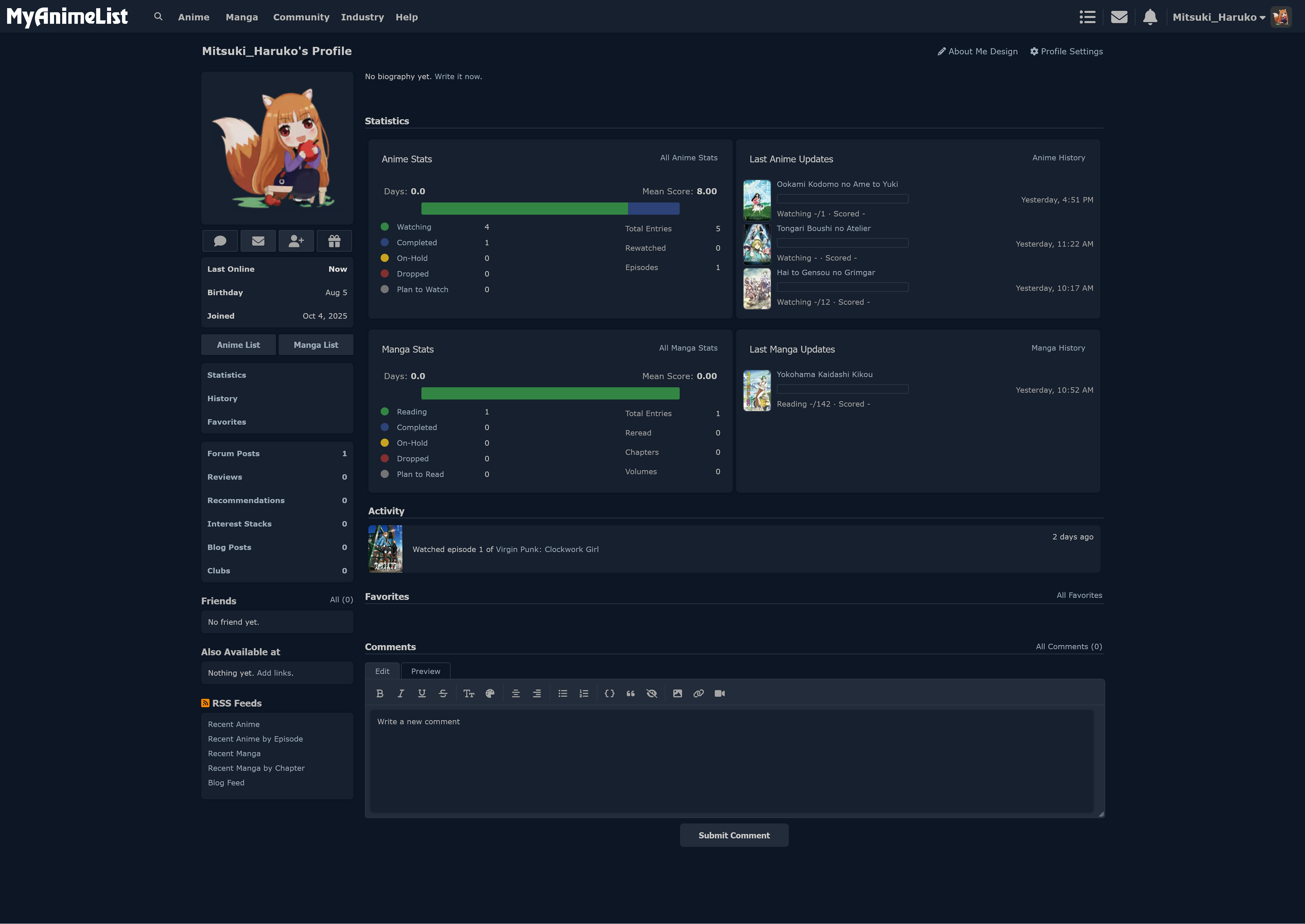
Task: Open the Community menu
Action: click(x=301, y=17)
